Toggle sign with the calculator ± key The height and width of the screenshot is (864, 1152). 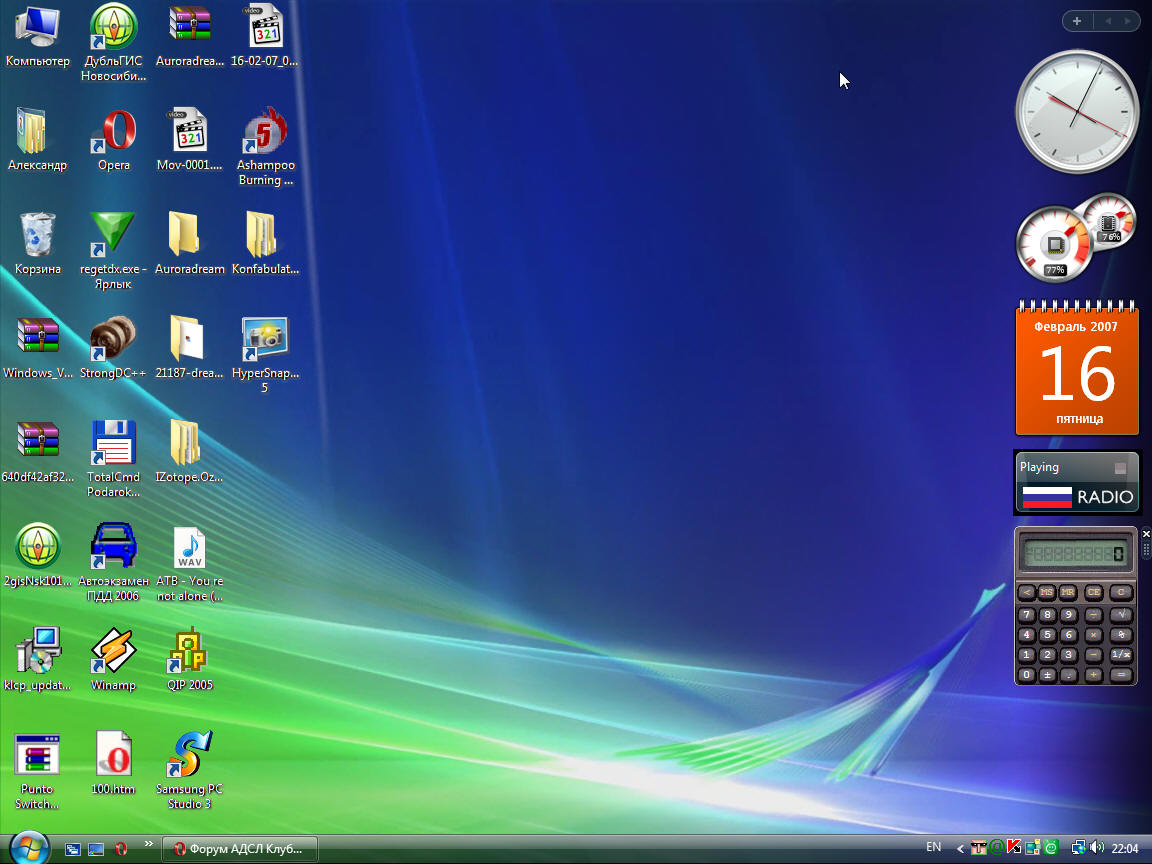[1047, 676]
